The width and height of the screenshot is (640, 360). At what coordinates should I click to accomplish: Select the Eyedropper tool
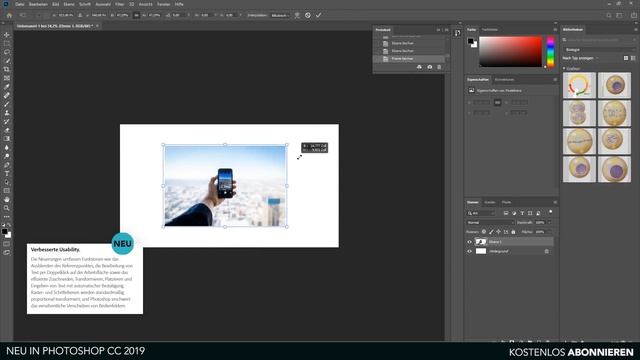pos(7,87)
